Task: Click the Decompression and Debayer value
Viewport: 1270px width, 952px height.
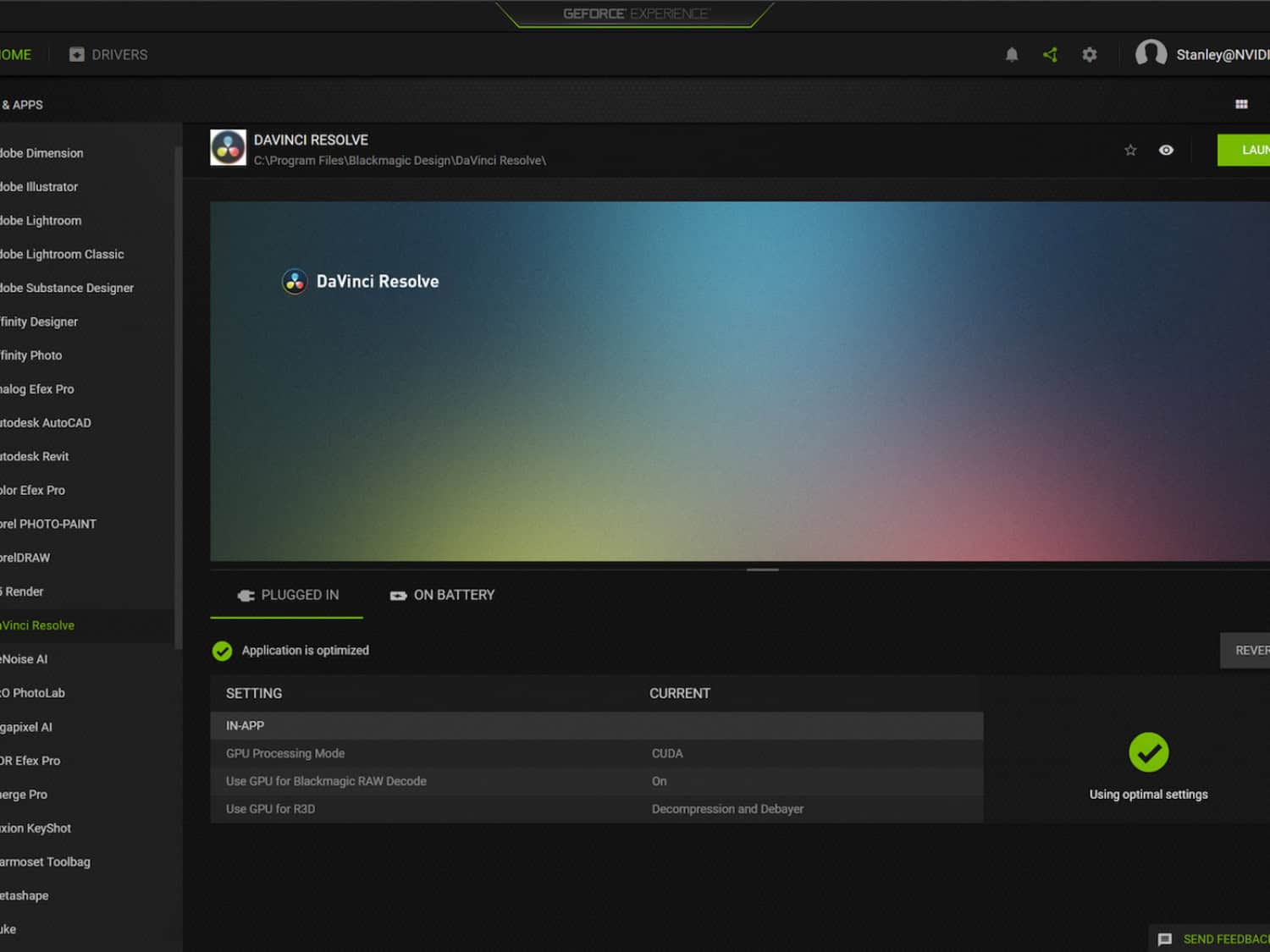Action: [x=727, y=810]
